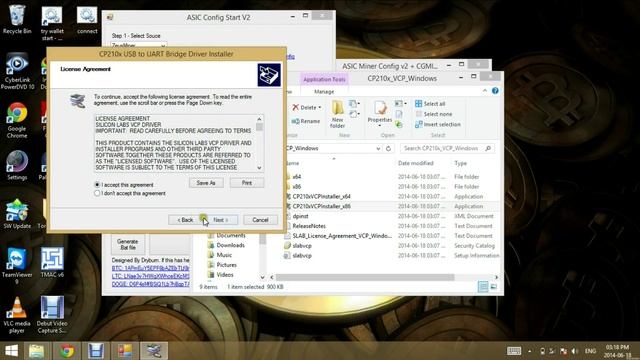This screenshot has height=360, width=640.
Task: Click Save As for the license
Action: (206, 183)
